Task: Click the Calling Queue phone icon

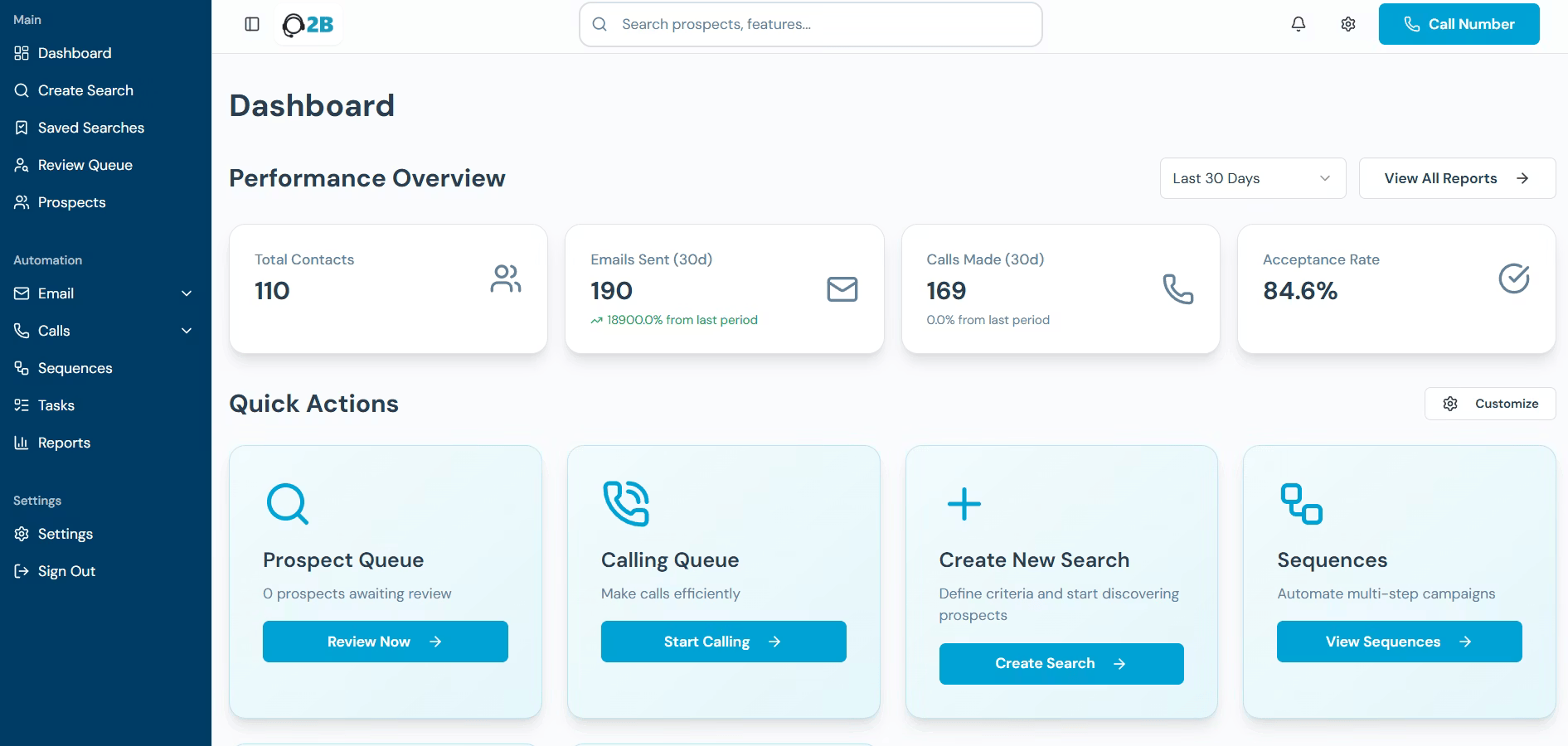Action: point(626,503)
